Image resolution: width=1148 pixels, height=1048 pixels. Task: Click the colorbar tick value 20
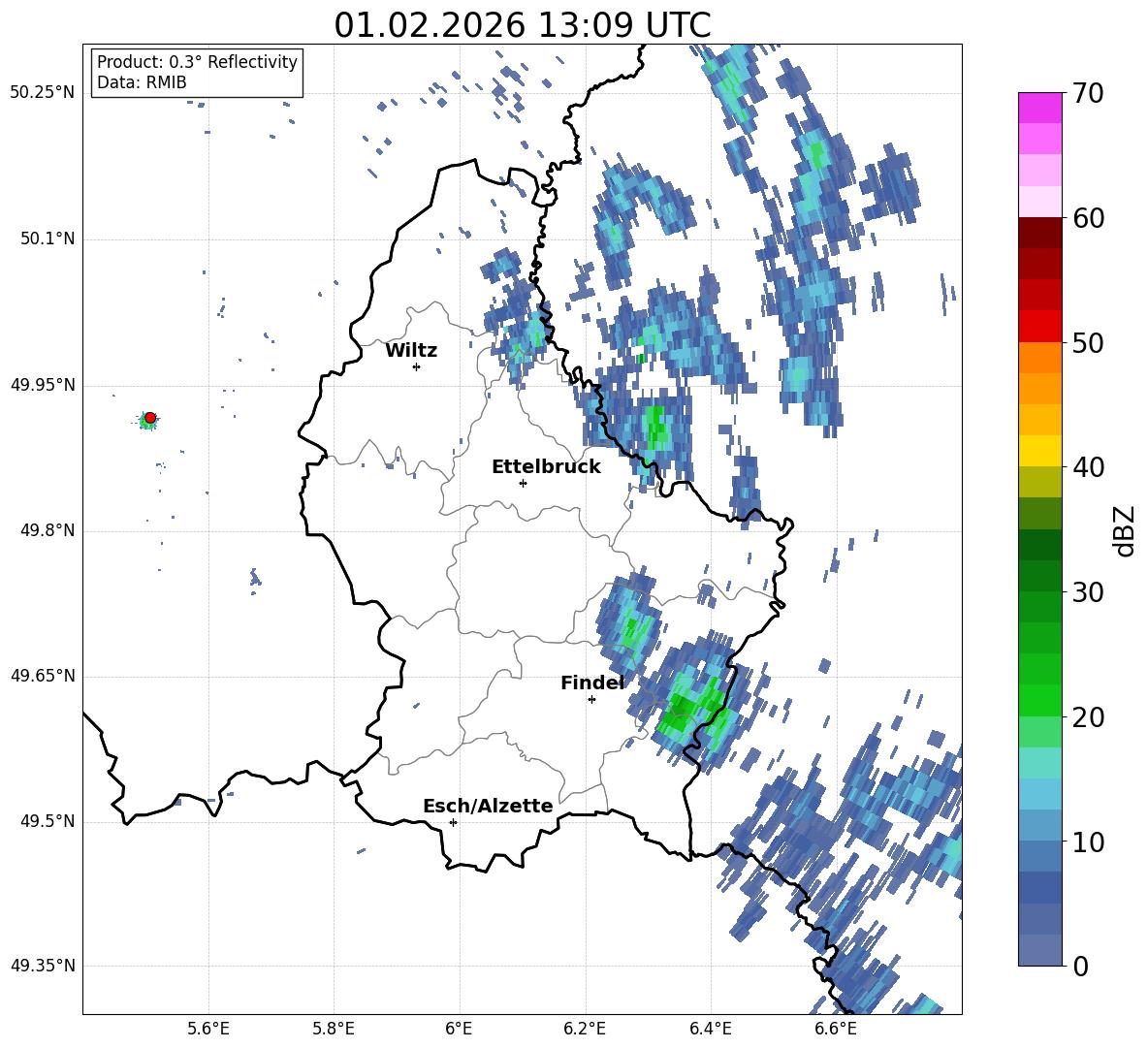pos(1088,716)
